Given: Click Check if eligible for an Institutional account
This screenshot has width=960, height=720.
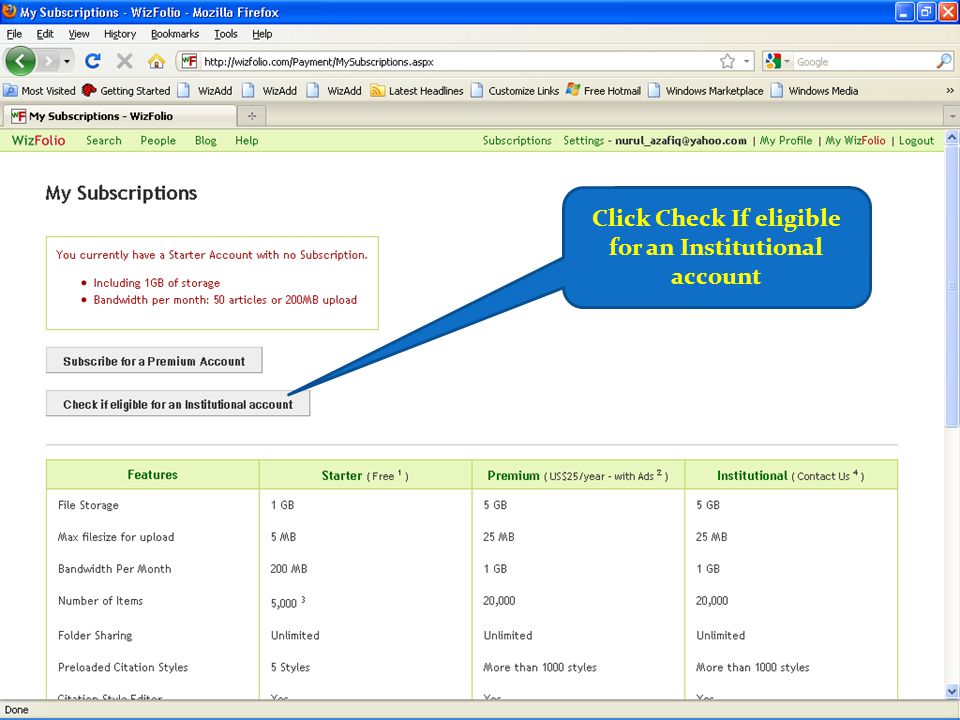Looking at the screenshot, I should click(178, 403).
